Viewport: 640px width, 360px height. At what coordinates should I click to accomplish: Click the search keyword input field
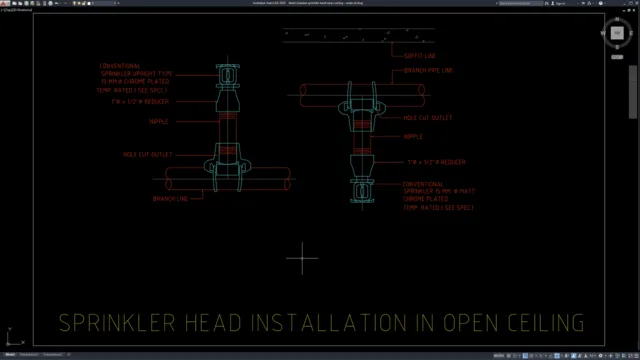tap(521, 3)
